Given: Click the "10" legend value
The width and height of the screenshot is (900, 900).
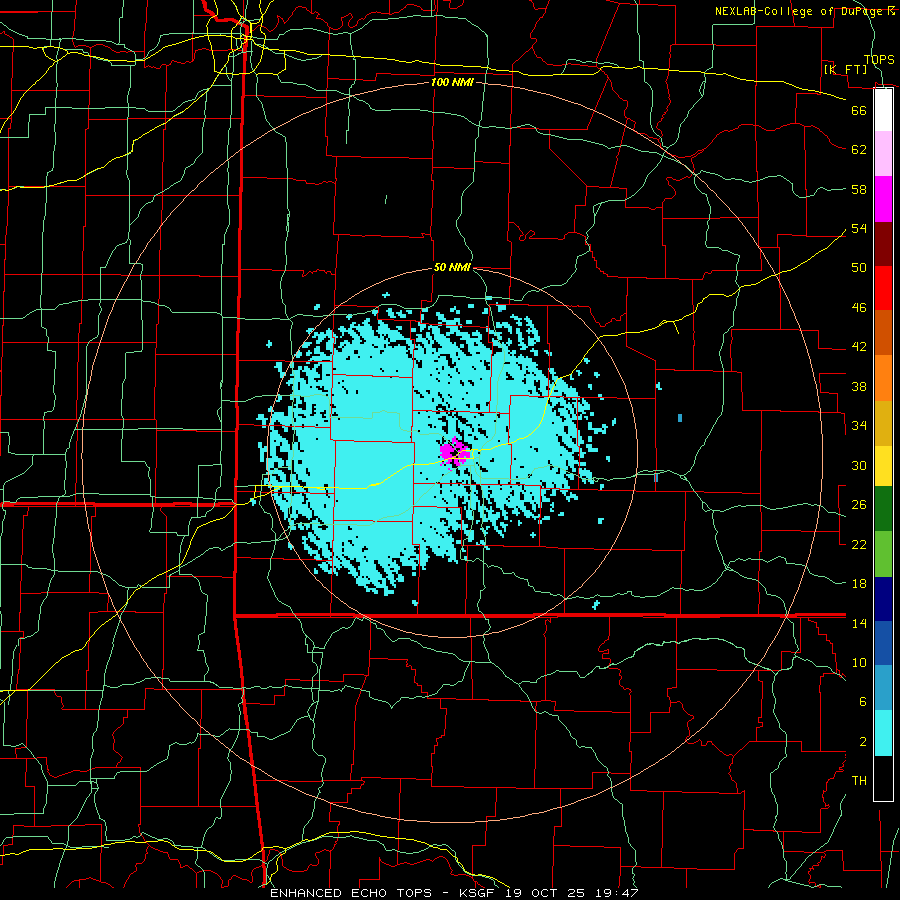Looking at the screenshot, I should point(859,662).
